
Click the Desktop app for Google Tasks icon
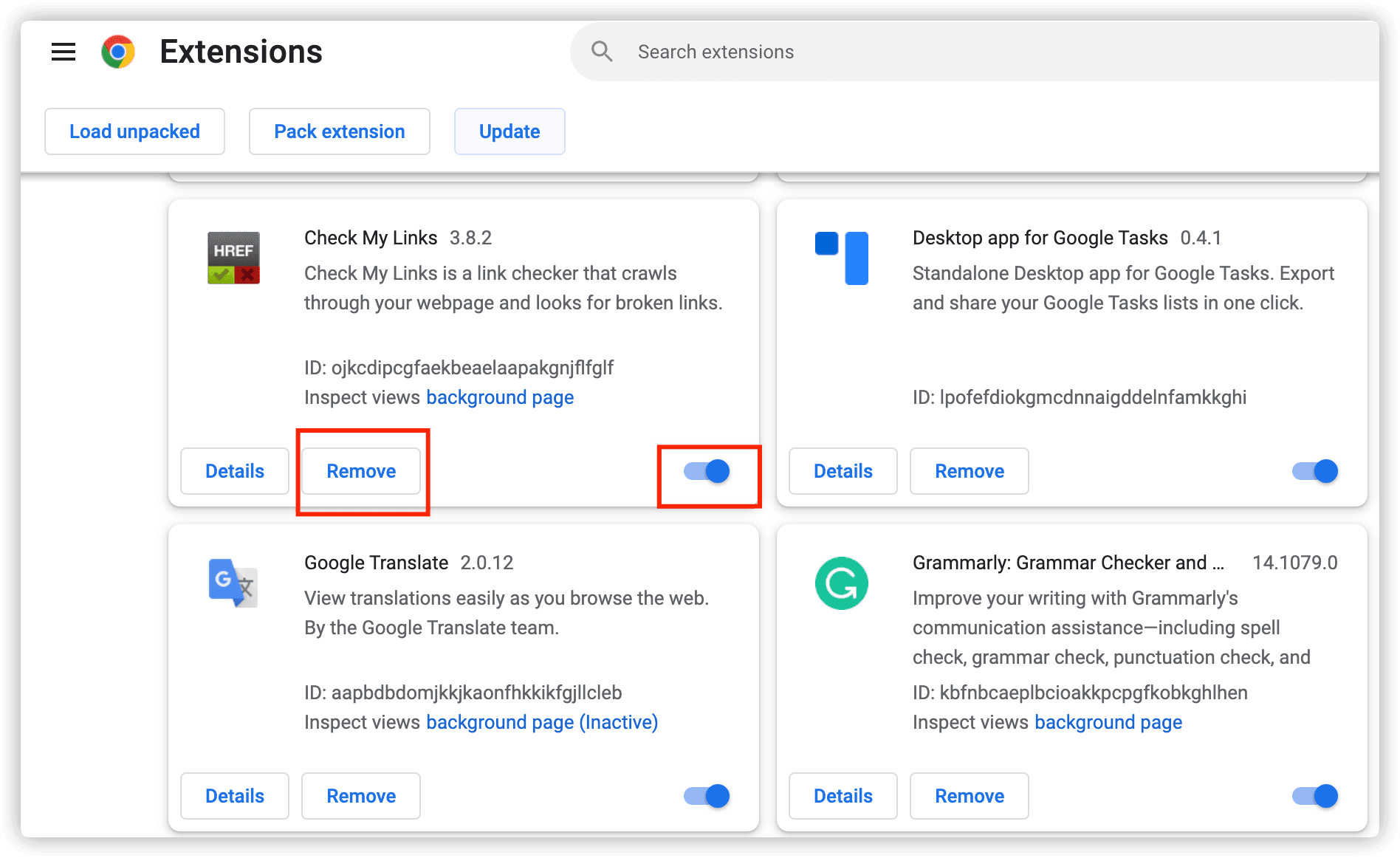842,258
